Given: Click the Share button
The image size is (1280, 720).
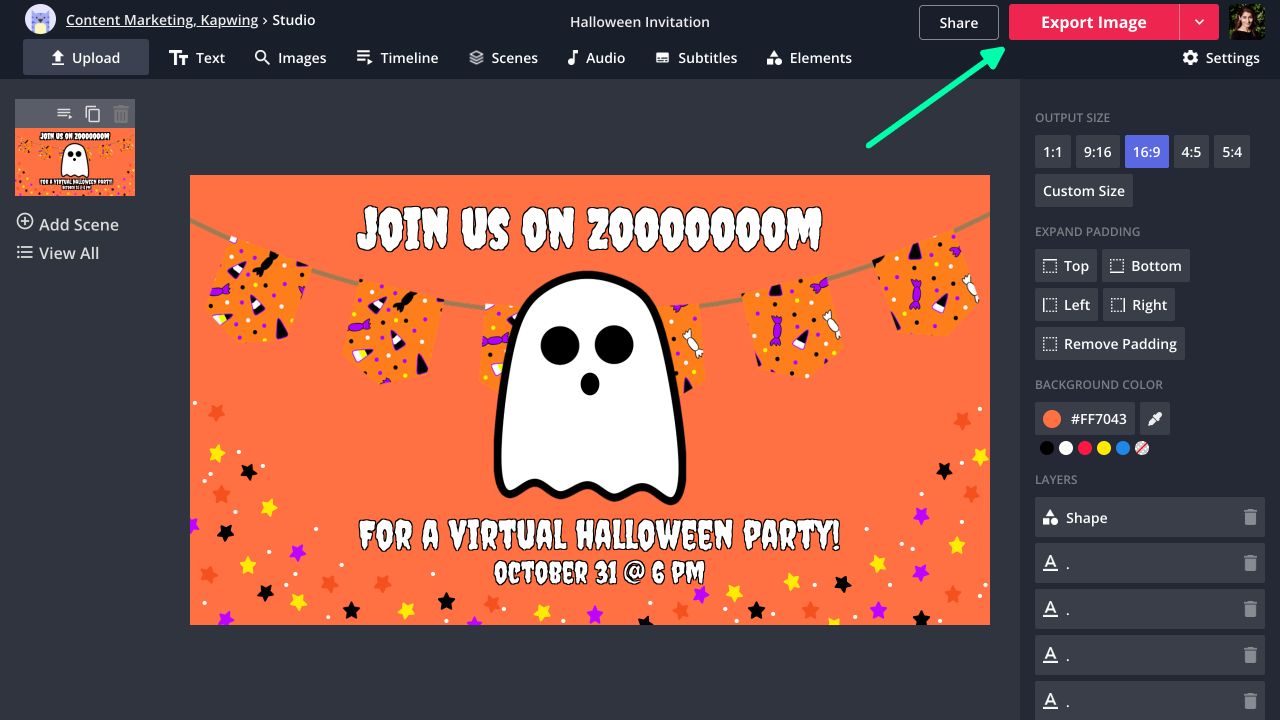Looking at the screenshot, I should tap(958, 22).
